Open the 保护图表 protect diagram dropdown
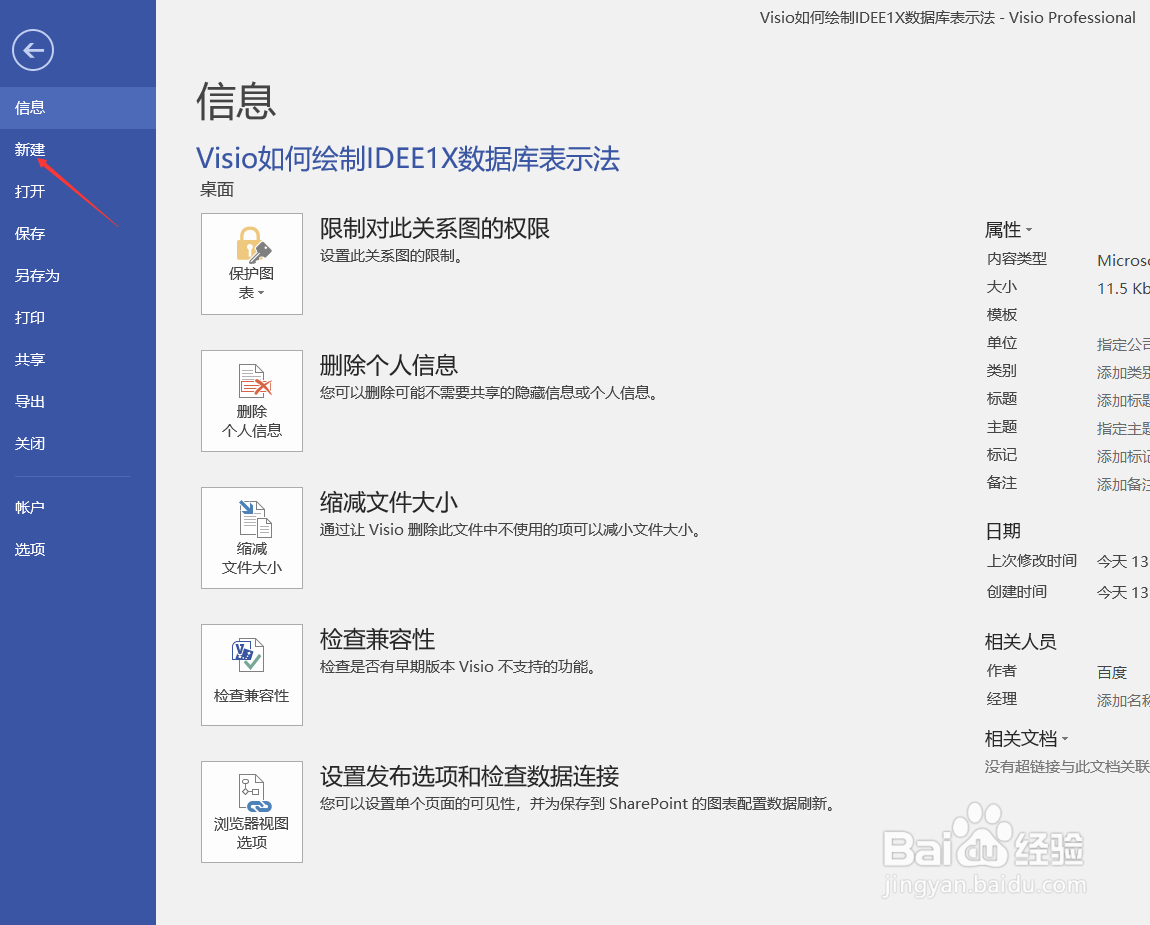1150x925 pixels. 252,264
